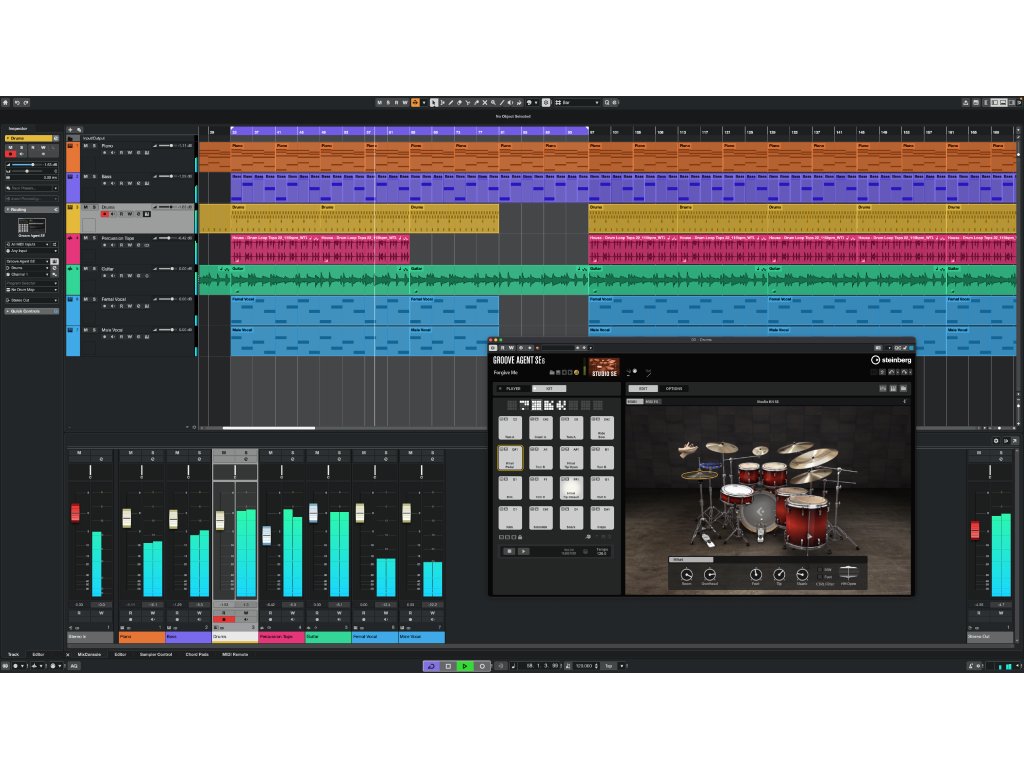
Task: Select the Object Selection arrow tool
Action: (x=434, y=102)
